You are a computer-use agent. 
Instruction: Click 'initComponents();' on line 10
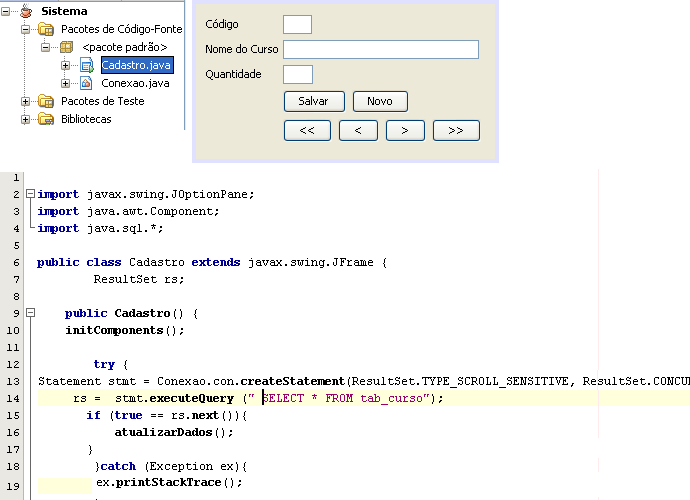point(125,330)
